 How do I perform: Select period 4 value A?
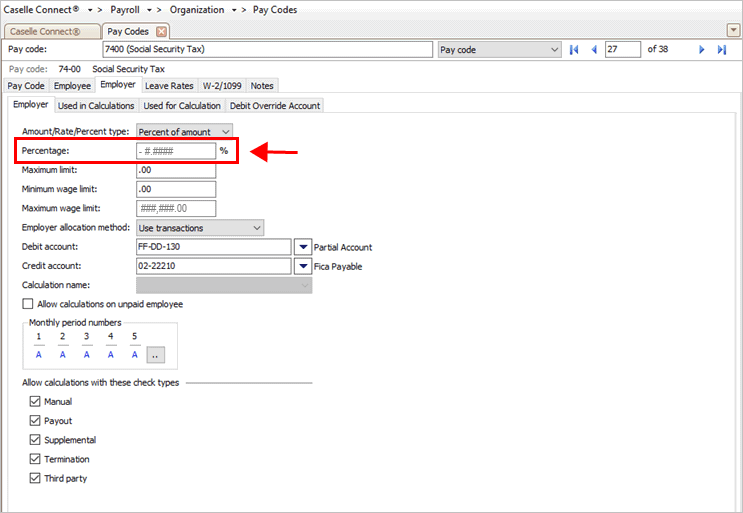(x=110, y=355)
